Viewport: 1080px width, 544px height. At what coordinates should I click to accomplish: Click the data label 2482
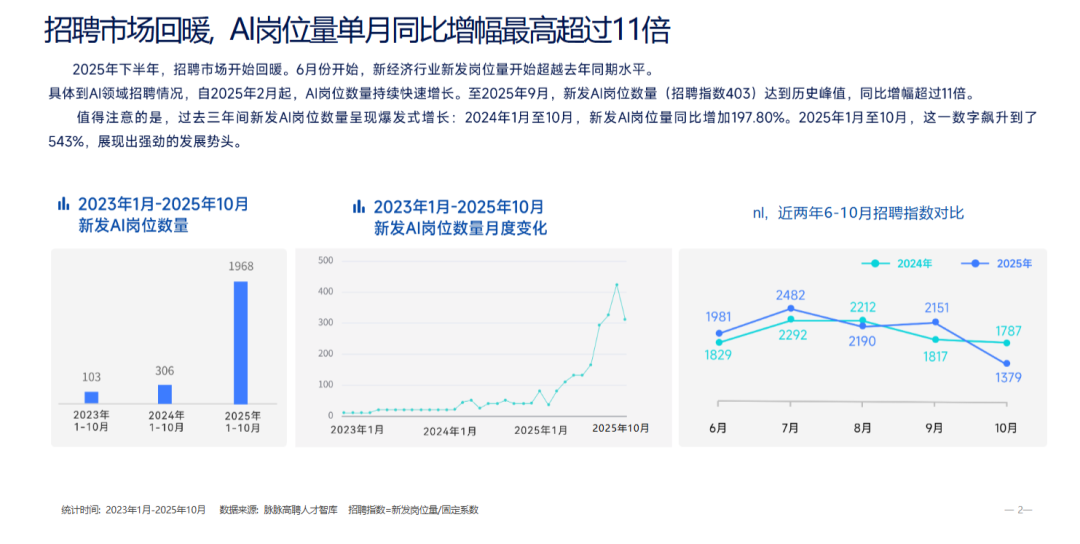point(790,295)
